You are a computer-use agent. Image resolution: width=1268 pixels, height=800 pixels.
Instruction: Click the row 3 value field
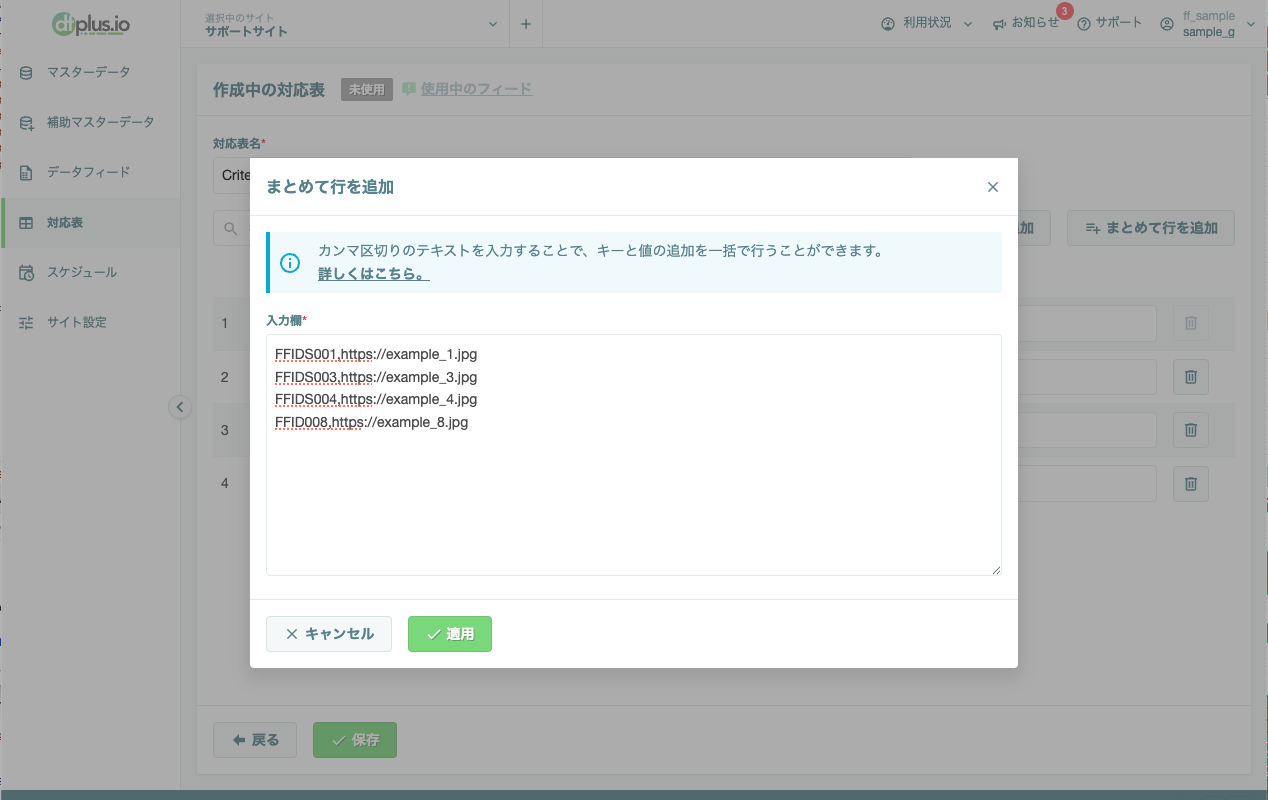[1088, 430]
